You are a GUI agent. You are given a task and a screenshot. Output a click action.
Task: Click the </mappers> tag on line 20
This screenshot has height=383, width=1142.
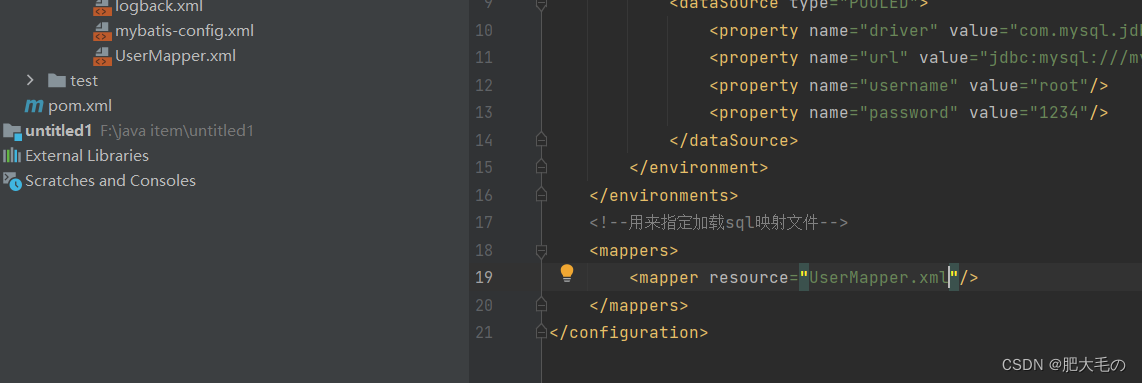click(x=639, y=305)
